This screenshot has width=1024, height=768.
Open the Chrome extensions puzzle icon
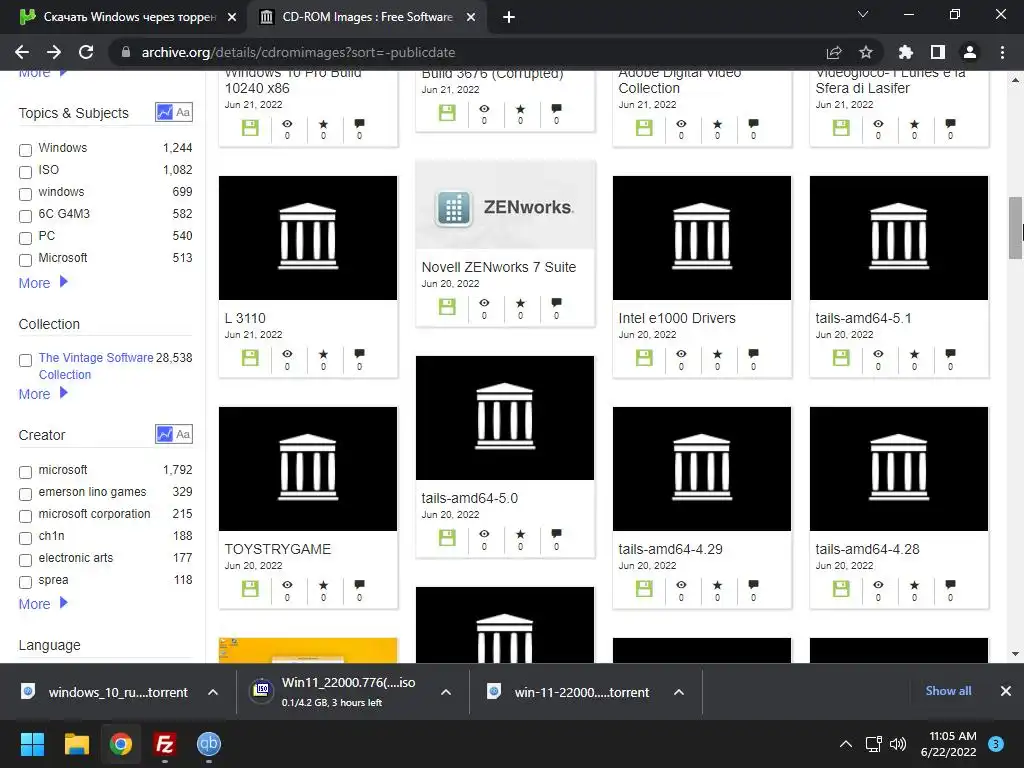(905, 52)
